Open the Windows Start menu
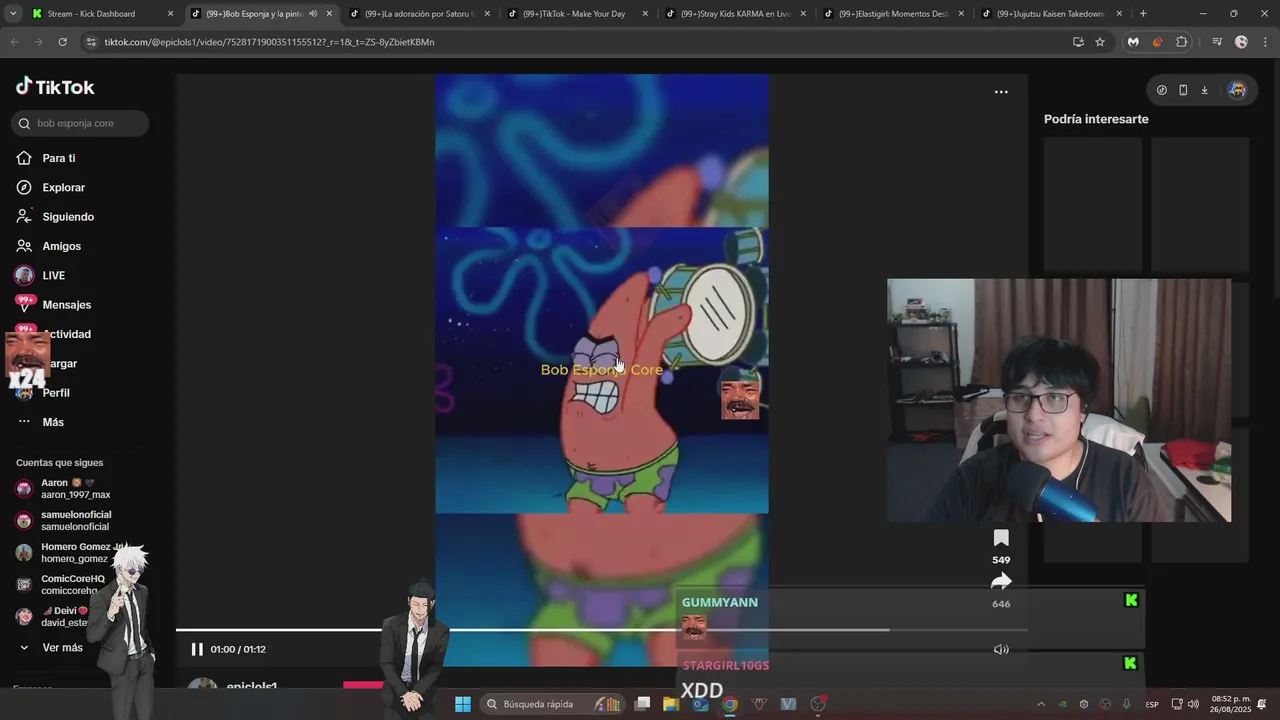Viewport: 1280px width, 720px height. click(x=463, y=704)
